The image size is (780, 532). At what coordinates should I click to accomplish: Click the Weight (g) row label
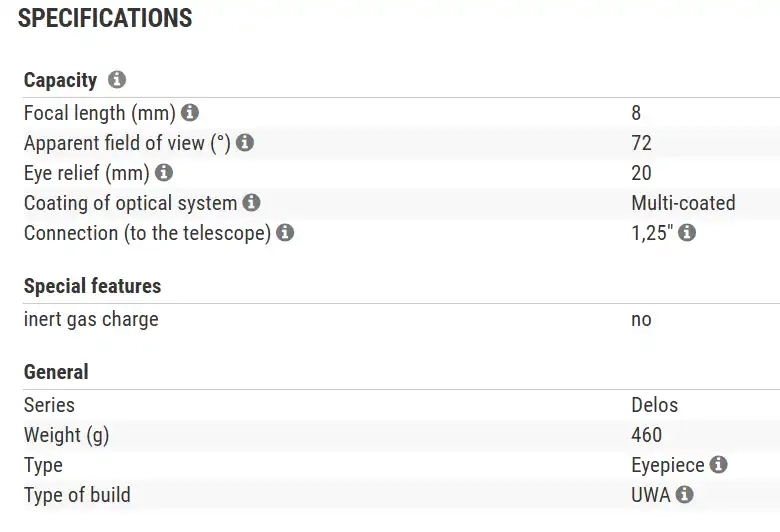pyautogui.click(x=66, y=435)
